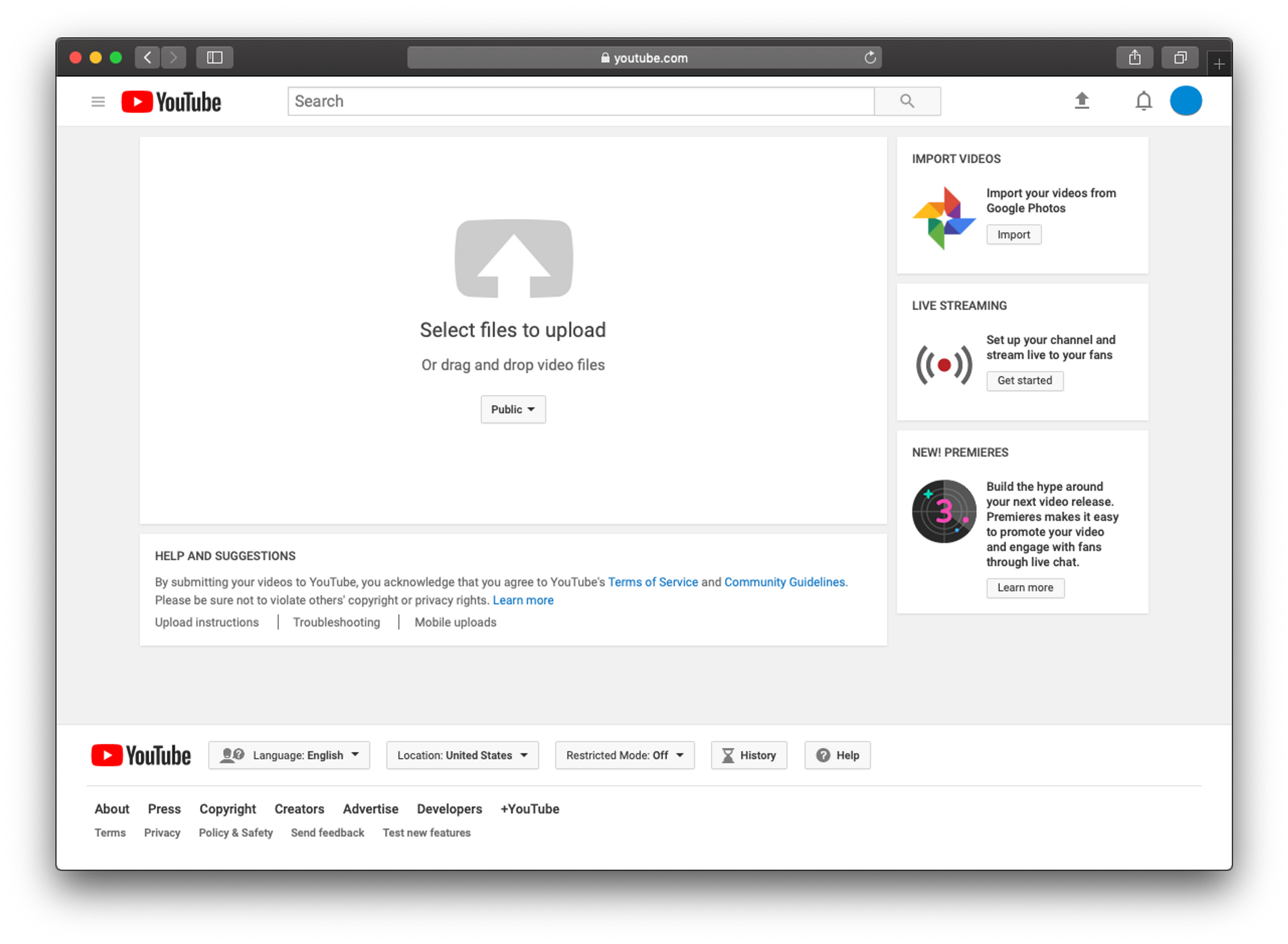The height and width of the screenshot is (944, 1288).
Task: Open the Safari share button
Action: tap(1134, 57)
